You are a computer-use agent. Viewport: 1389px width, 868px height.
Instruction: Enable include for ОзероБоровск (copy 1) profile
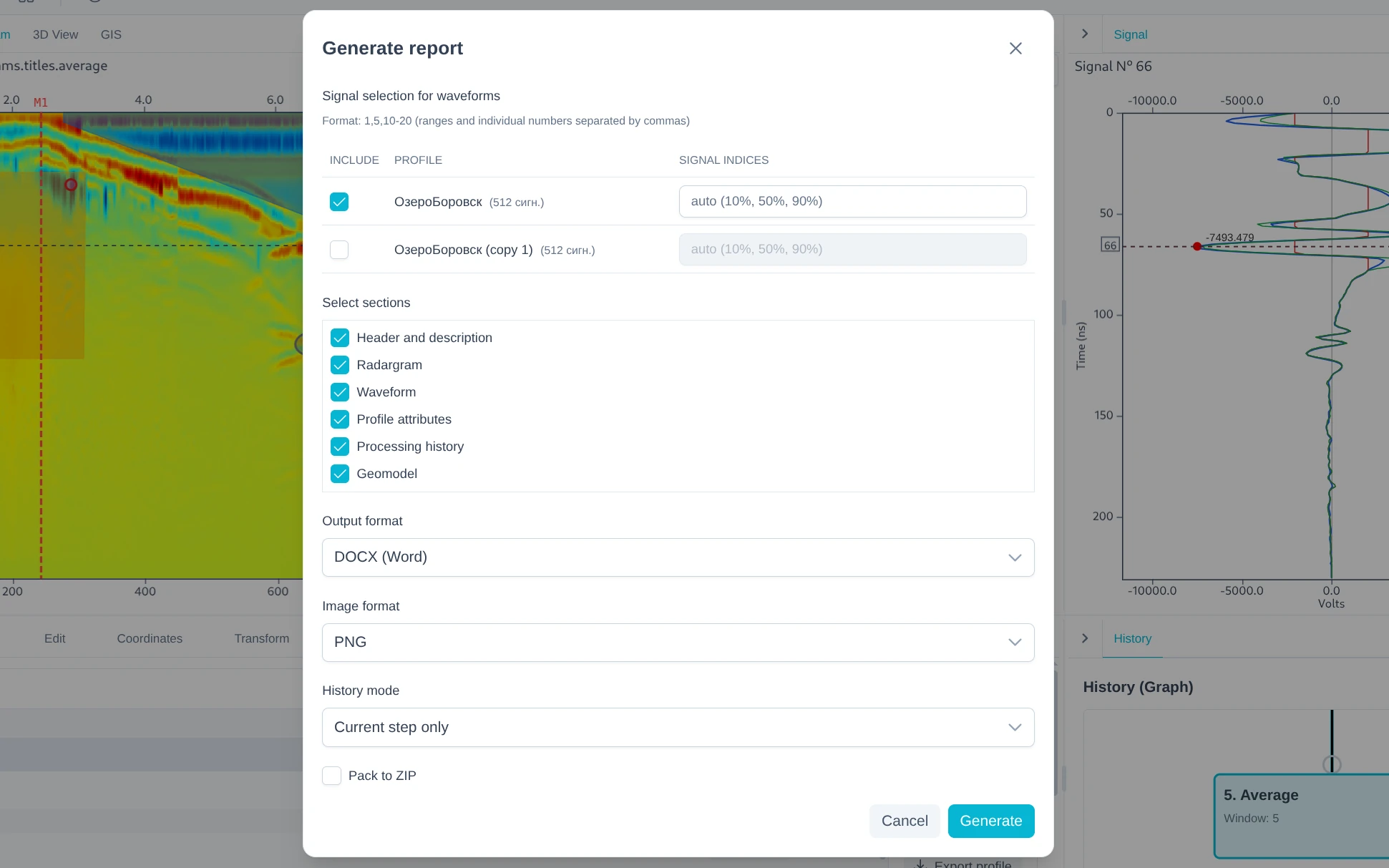tap(338, 250)
